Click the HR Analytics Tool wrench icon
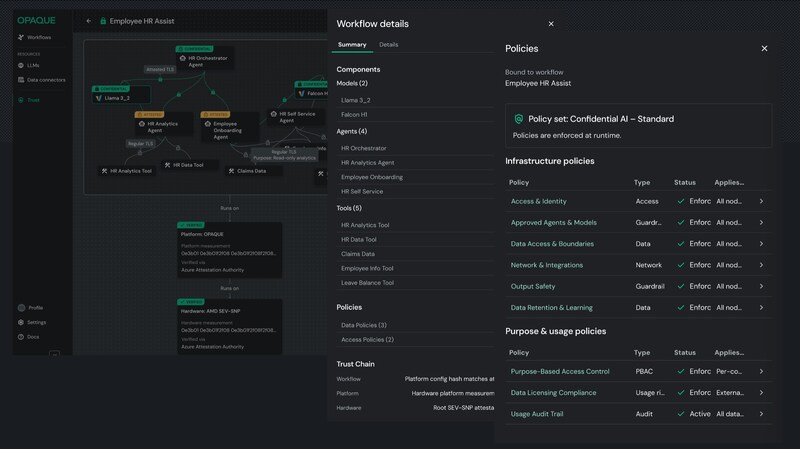 click(105, 171)
